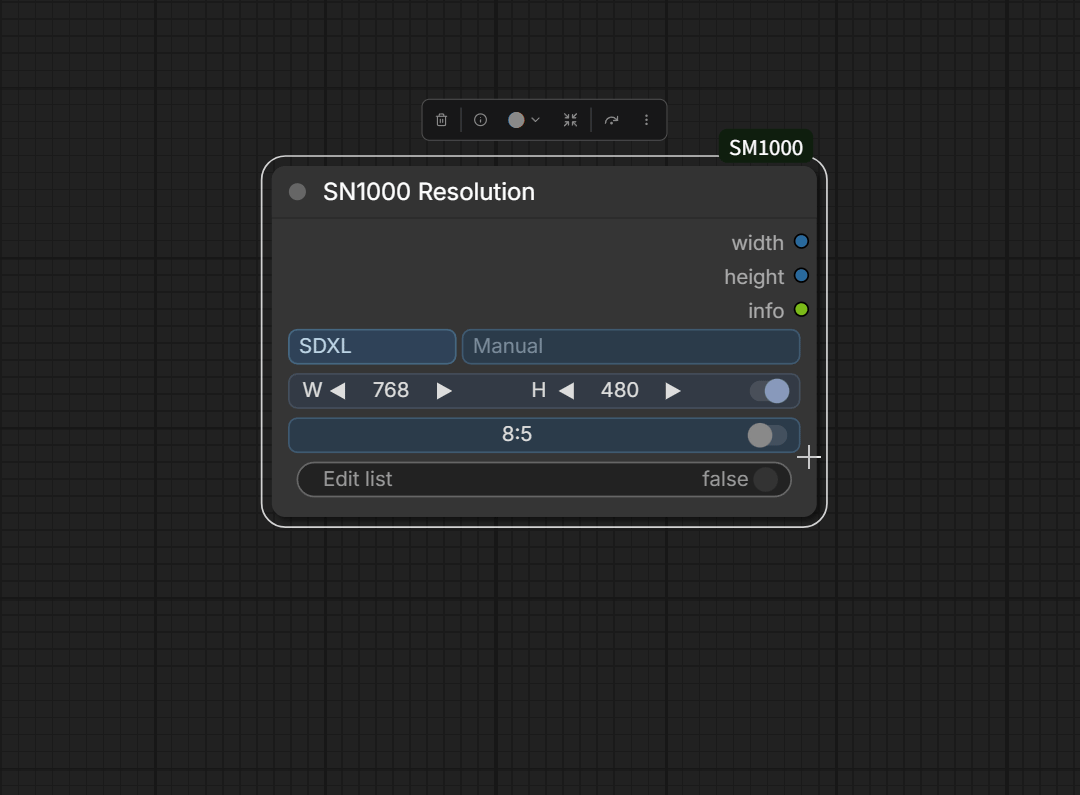The width and height of the screenshot is (1080, 795).
Task: Increase width with the right arrow after 768
Action: coord(444,391)
